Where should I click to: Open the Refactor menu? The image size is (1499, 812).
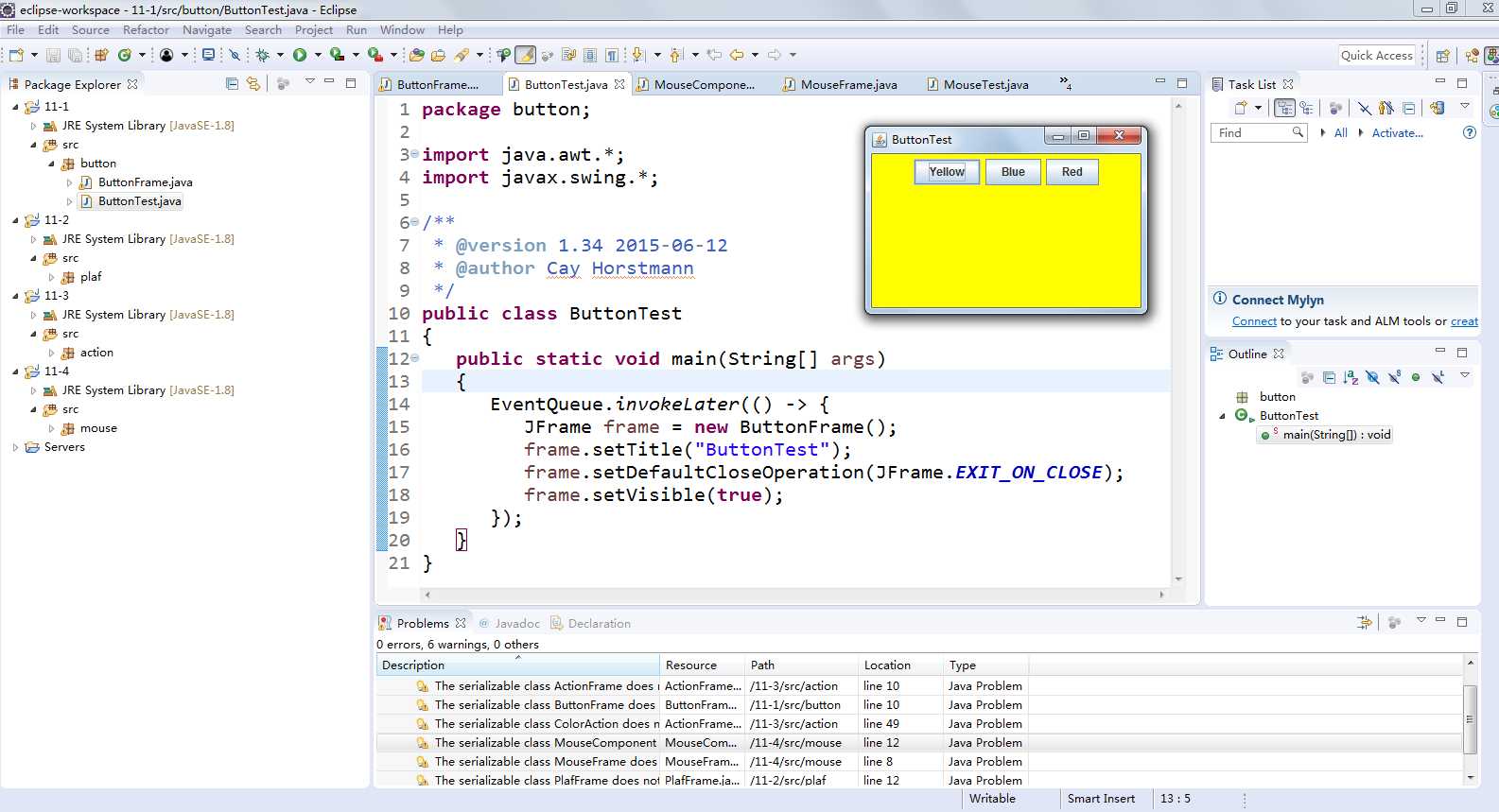[146, 29]
